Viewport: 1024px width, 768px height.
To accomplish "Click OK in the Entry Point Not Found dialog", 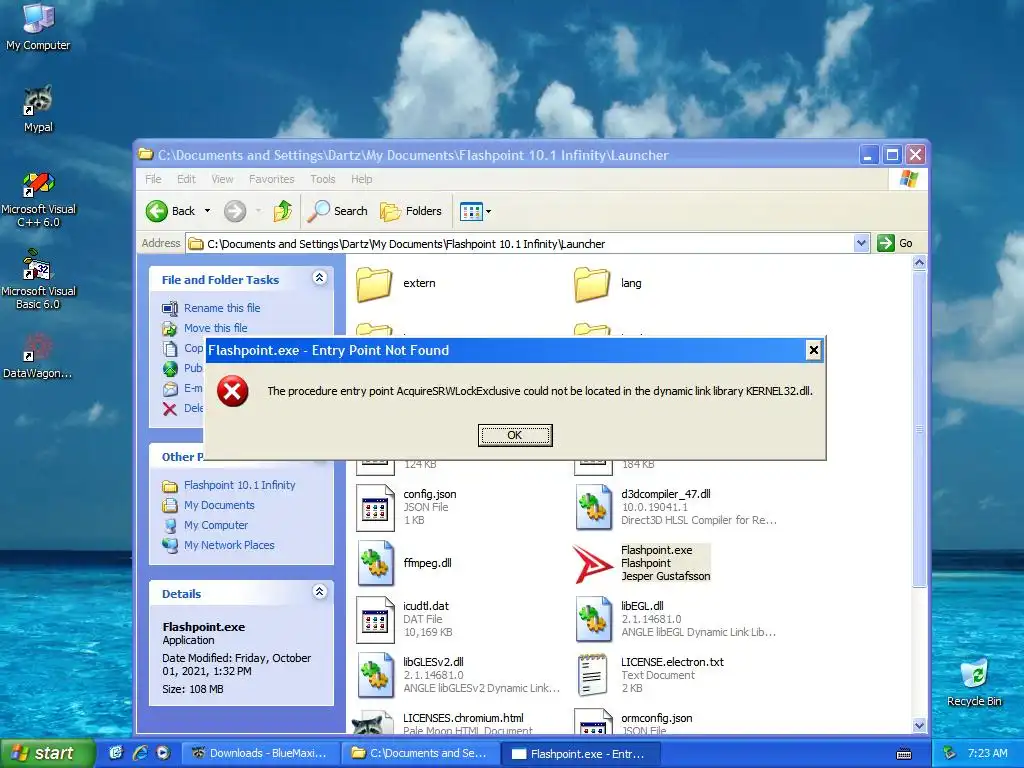I will tap(515, 435).
